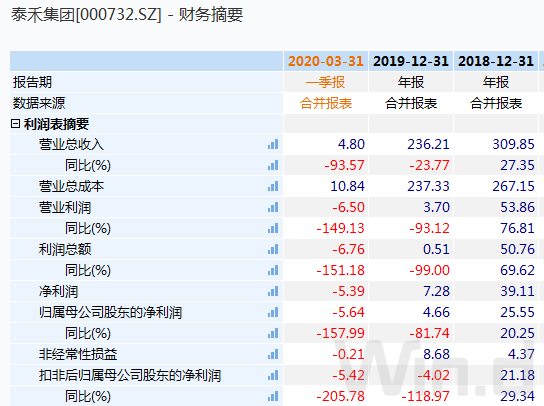Click the 净利润 row label
Viewport: 544px width, 406px height.
click(x=58, y=291)
